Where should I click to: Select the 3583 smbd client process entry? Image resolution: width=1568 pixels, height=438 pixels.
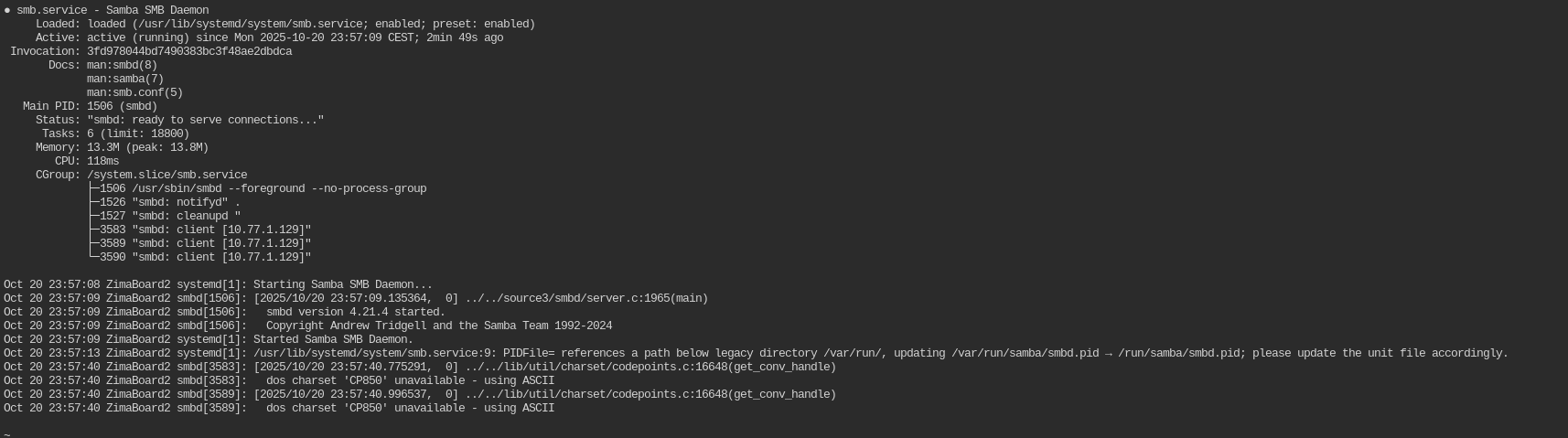click(205, 230)
